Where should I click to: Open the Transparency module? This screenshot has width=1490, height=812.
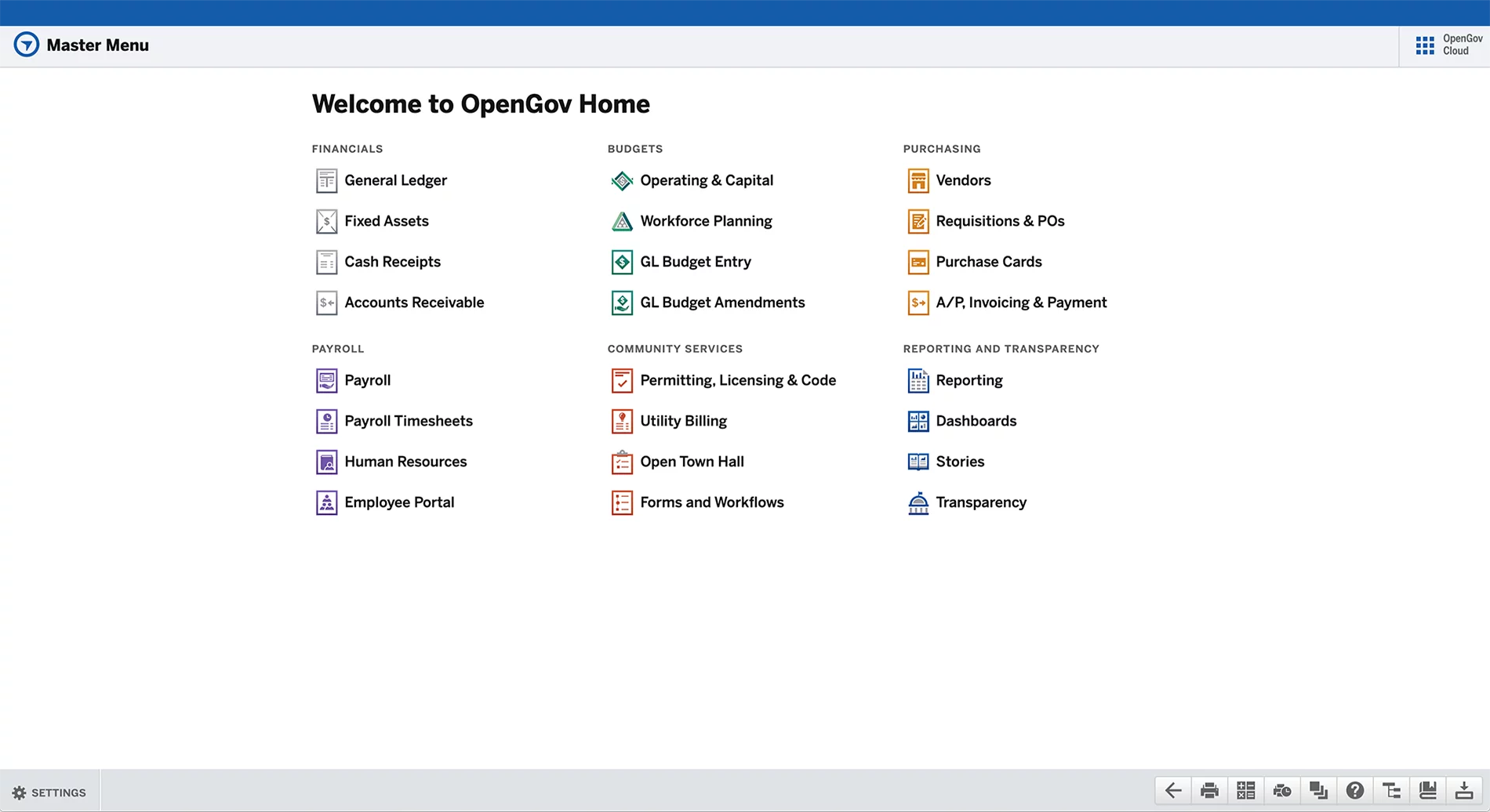(x=981, y=502)
